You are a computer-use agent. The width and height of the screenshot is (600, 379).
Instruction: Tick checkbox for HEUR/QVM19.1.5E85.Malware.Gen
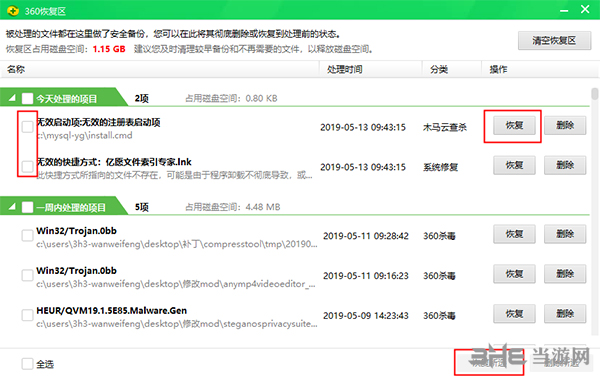(27, 315)
